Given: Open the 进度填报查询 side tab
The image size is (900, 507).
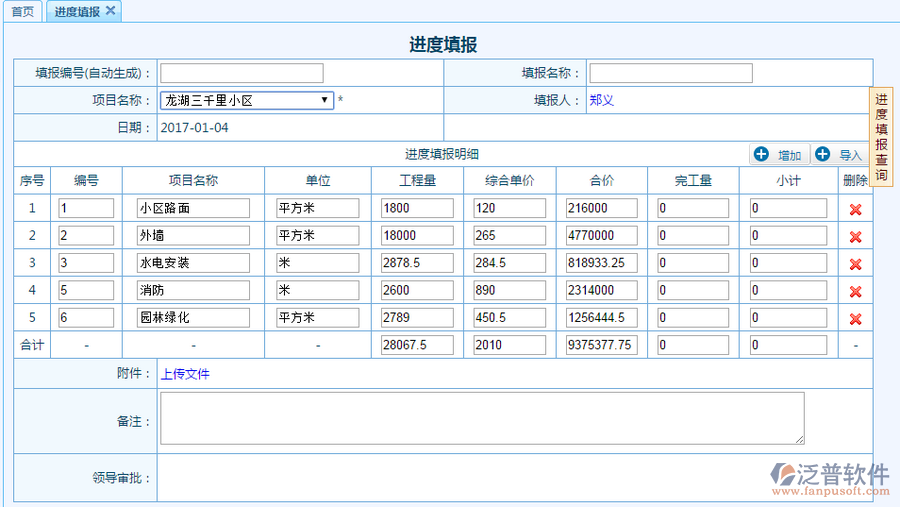Looking at the screenshot, I should click(881, 137).
